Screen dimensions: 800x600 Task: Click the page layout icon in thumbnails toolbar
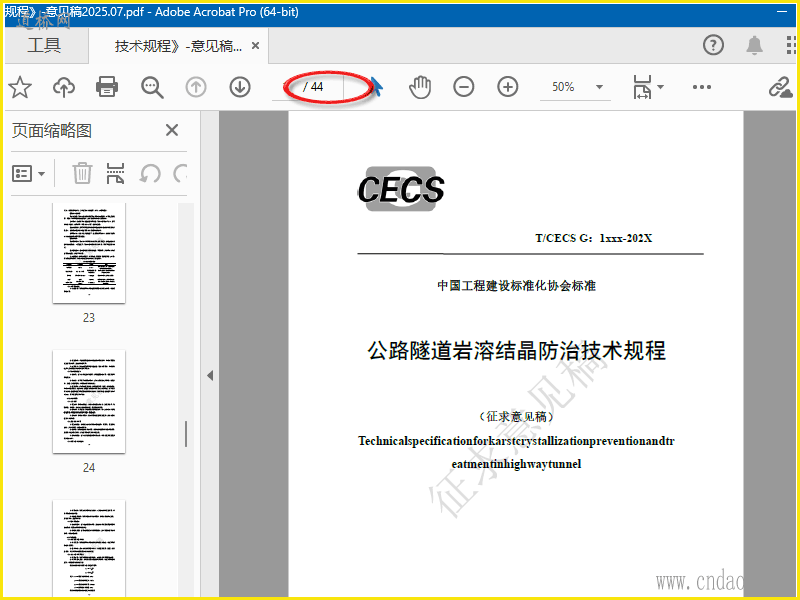coord(115,173)
